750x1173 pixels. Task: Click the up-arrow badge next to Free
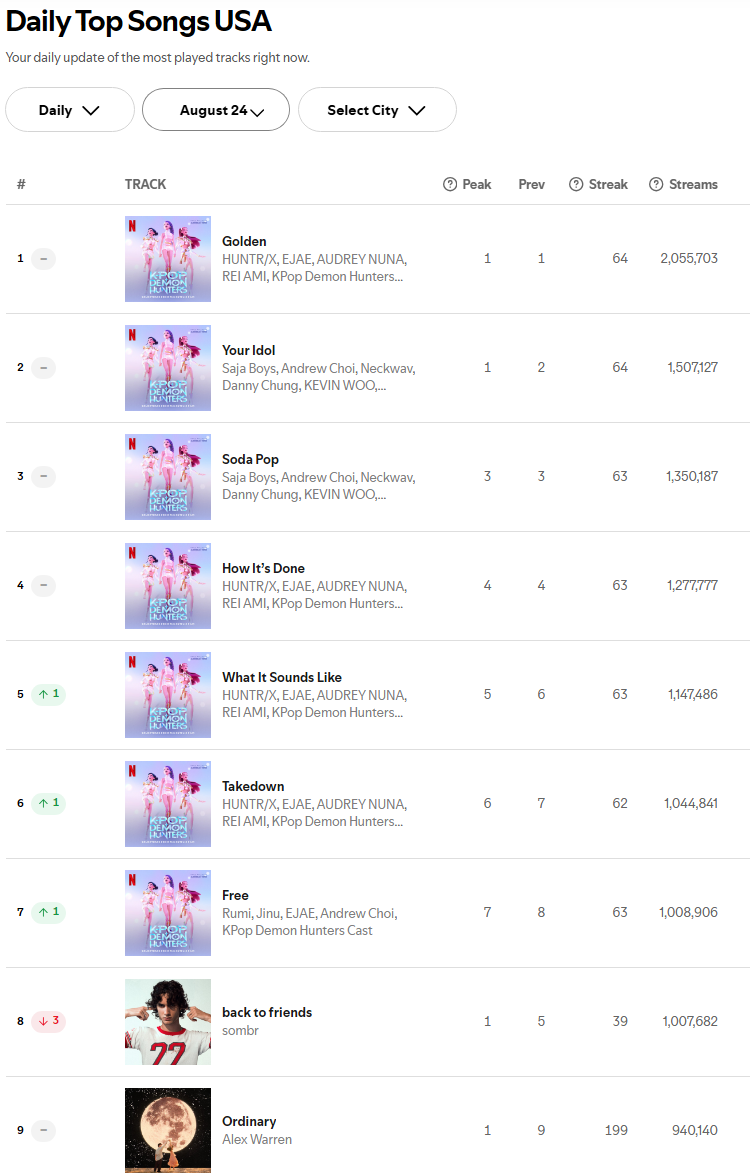tap(48, 912)
